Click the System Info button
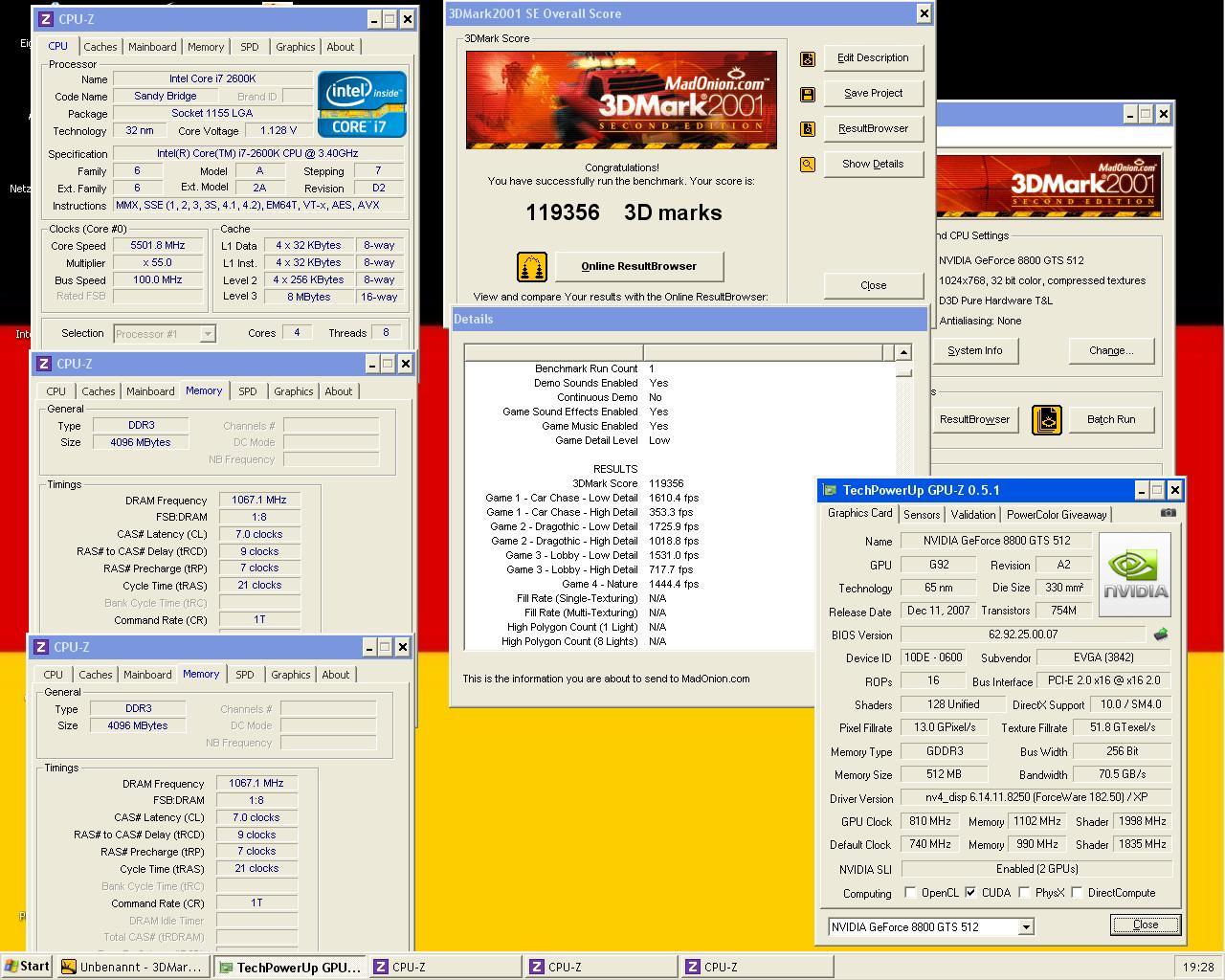Screen dimensions: 1225x980 975,350
